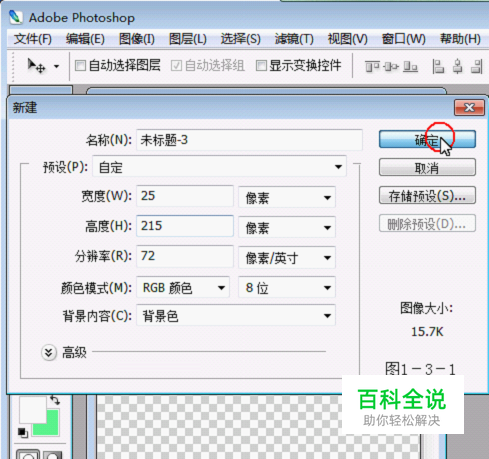
Task: Click align left edges icon
Action: [x=438, y=66]
